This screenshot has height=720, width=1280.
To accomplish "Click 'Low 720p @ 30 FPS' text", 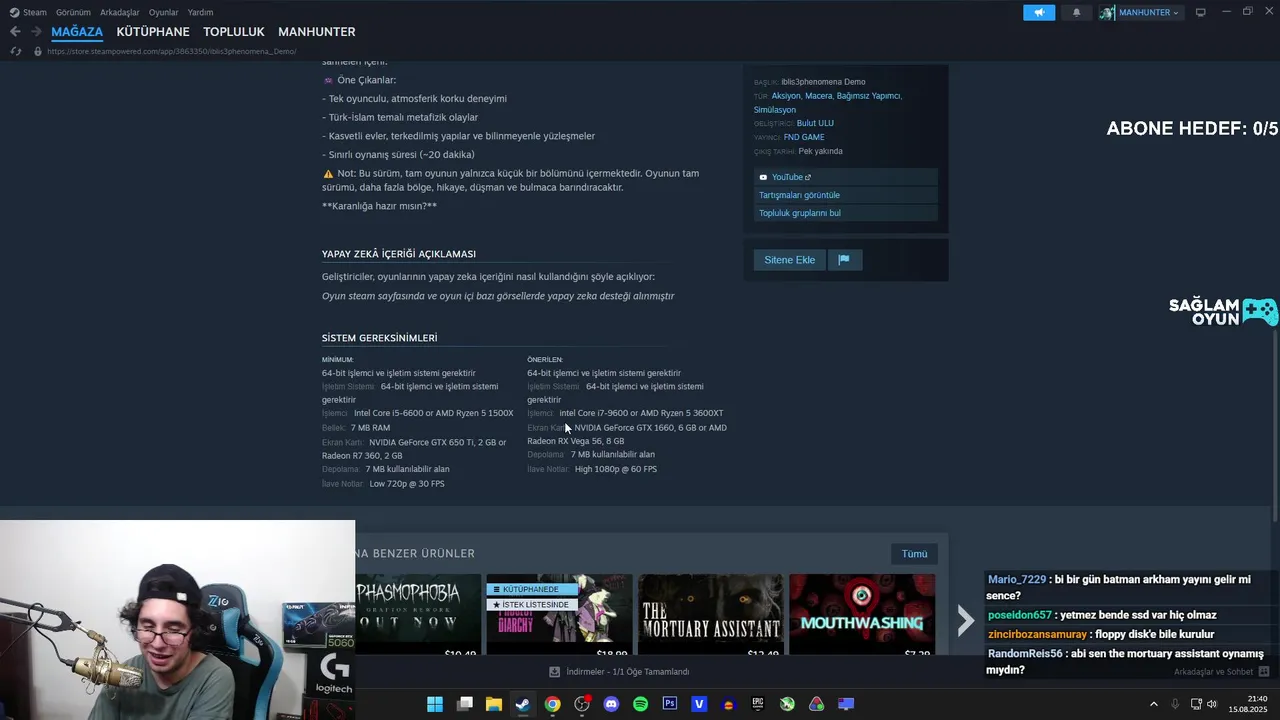I will (407, 484).
